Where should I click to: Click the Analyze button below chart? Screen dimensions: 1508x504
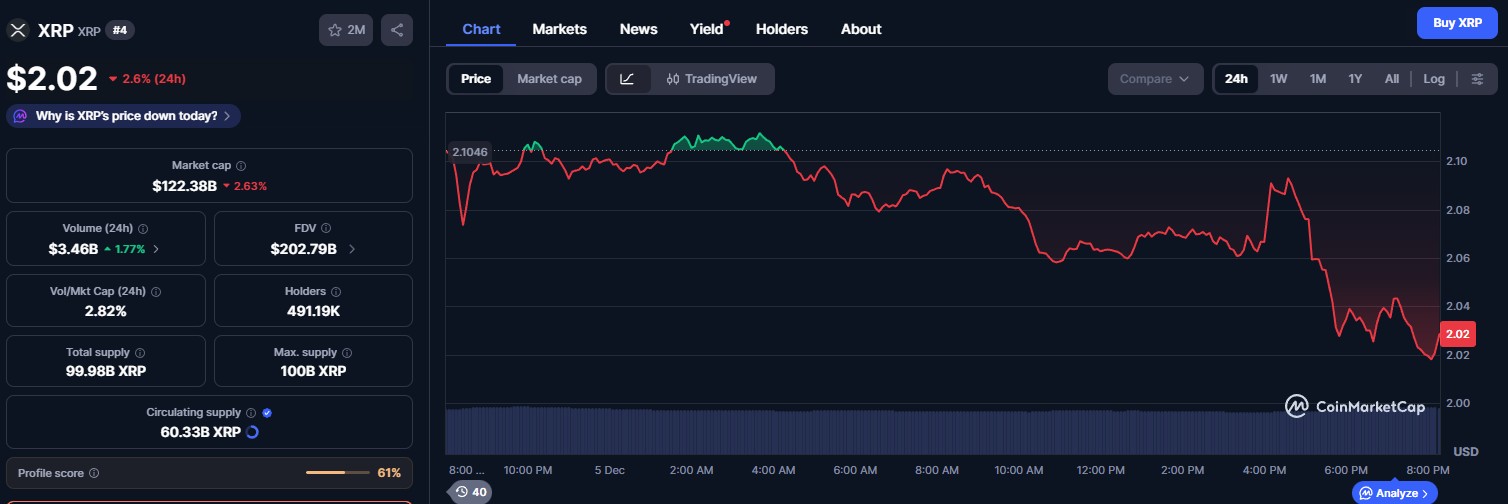tap(1394, 493)
